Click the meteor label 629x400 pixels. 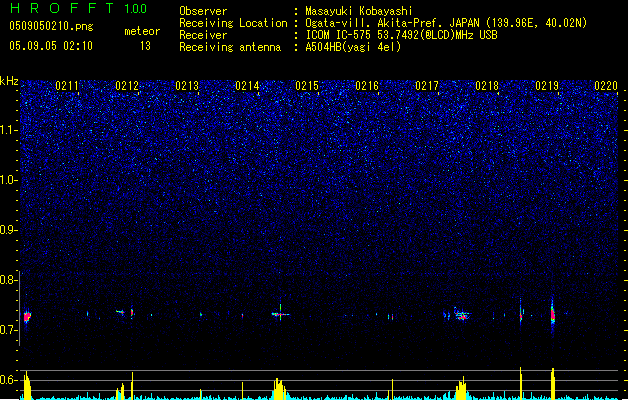(142, 31)
